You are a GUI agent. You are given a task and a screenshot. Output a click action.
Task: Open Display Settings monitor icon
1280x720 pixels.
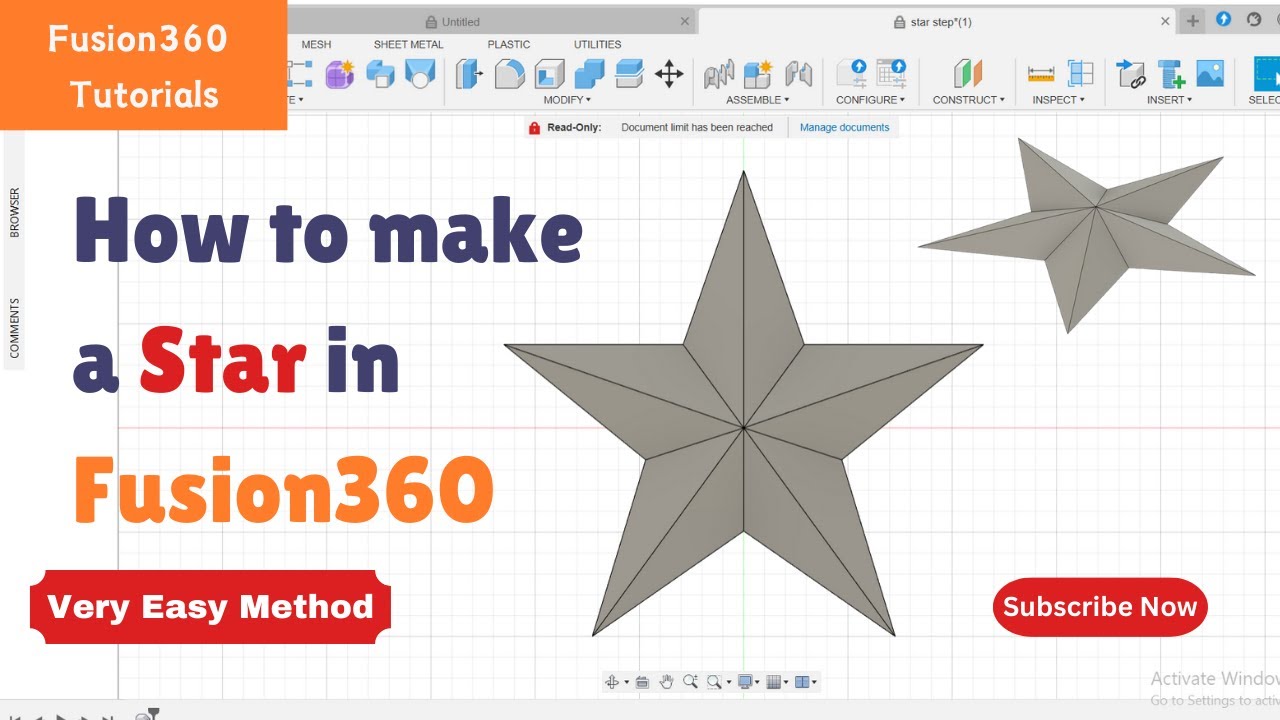[745, 682]
